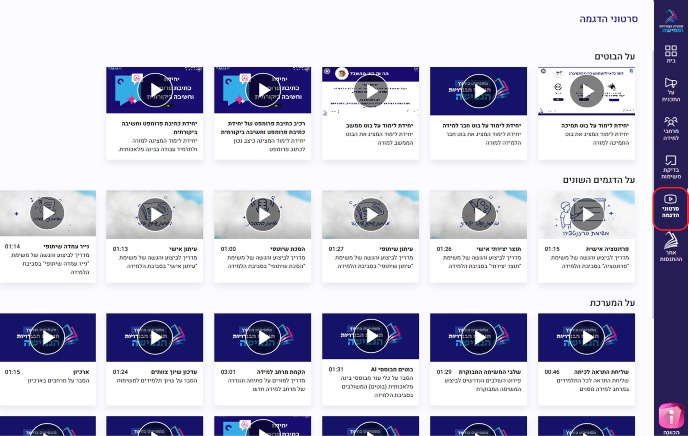Viewport: 689px width, 436px height.
Task: Play the 'פרזנטציה אישית' video
Action: pos(587,214)
